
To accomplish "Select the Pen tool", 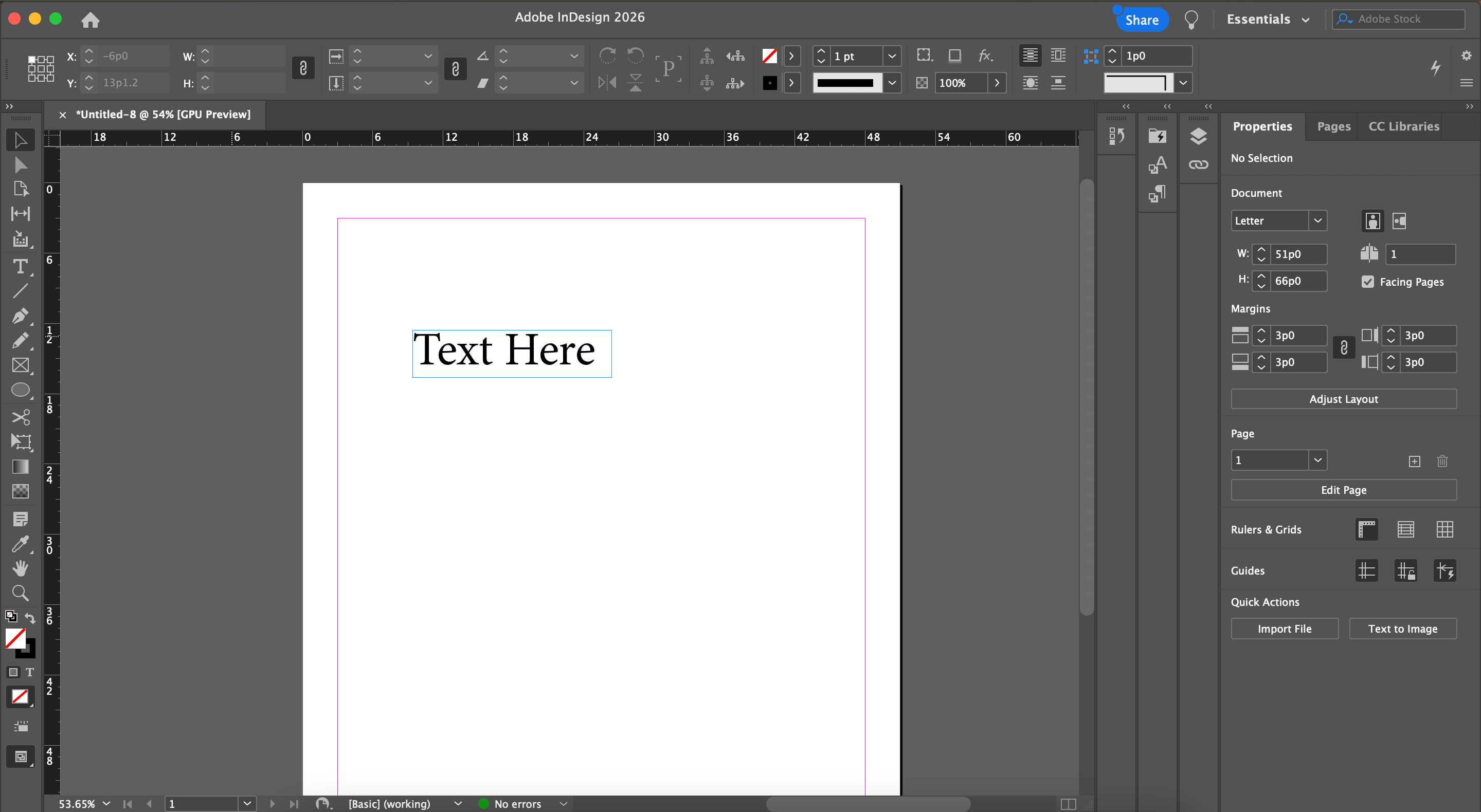I will pos(20,316).
